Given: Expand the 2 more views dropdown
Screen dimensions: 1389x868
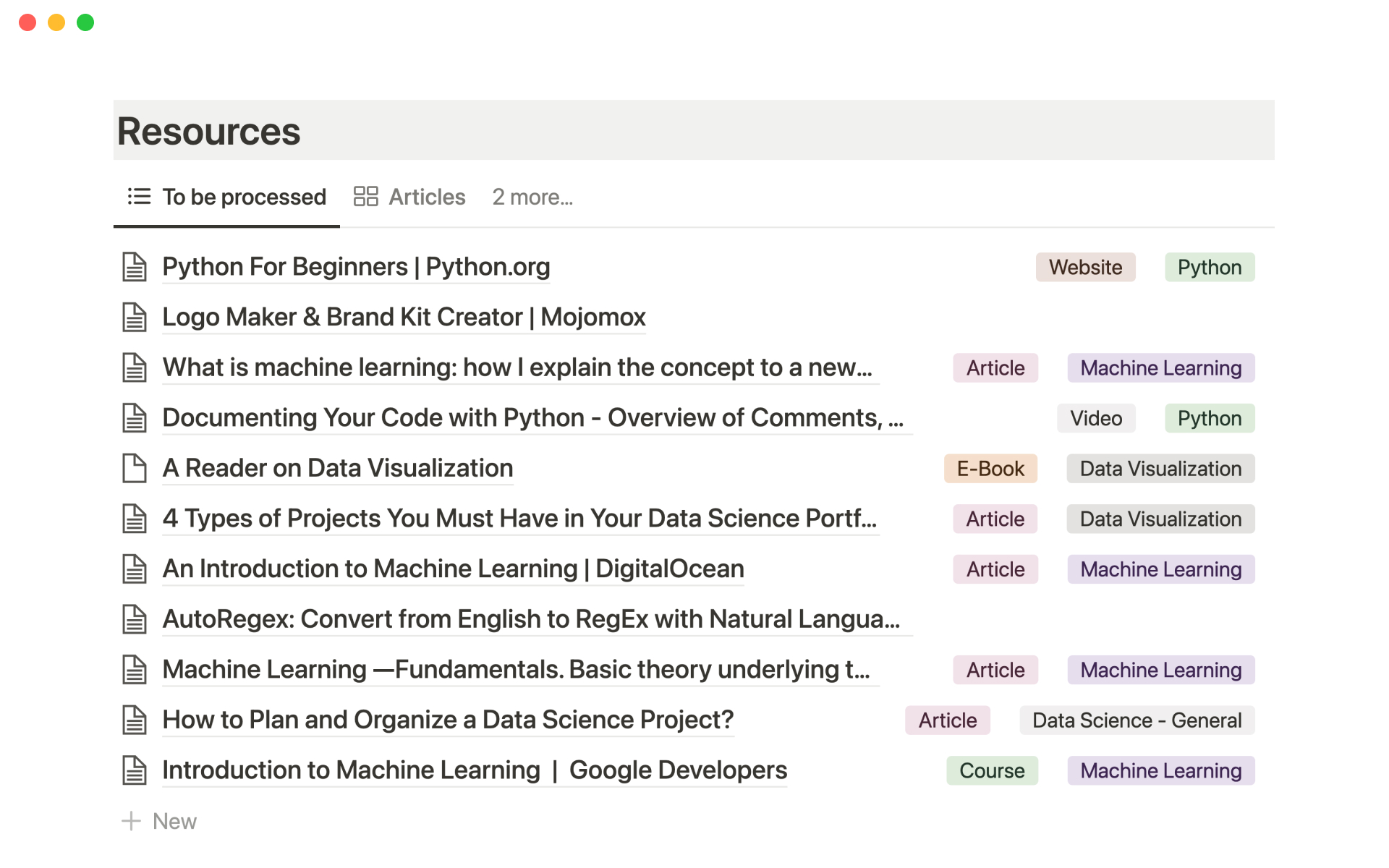Looking at the screenshot, I should coord(532,197).
